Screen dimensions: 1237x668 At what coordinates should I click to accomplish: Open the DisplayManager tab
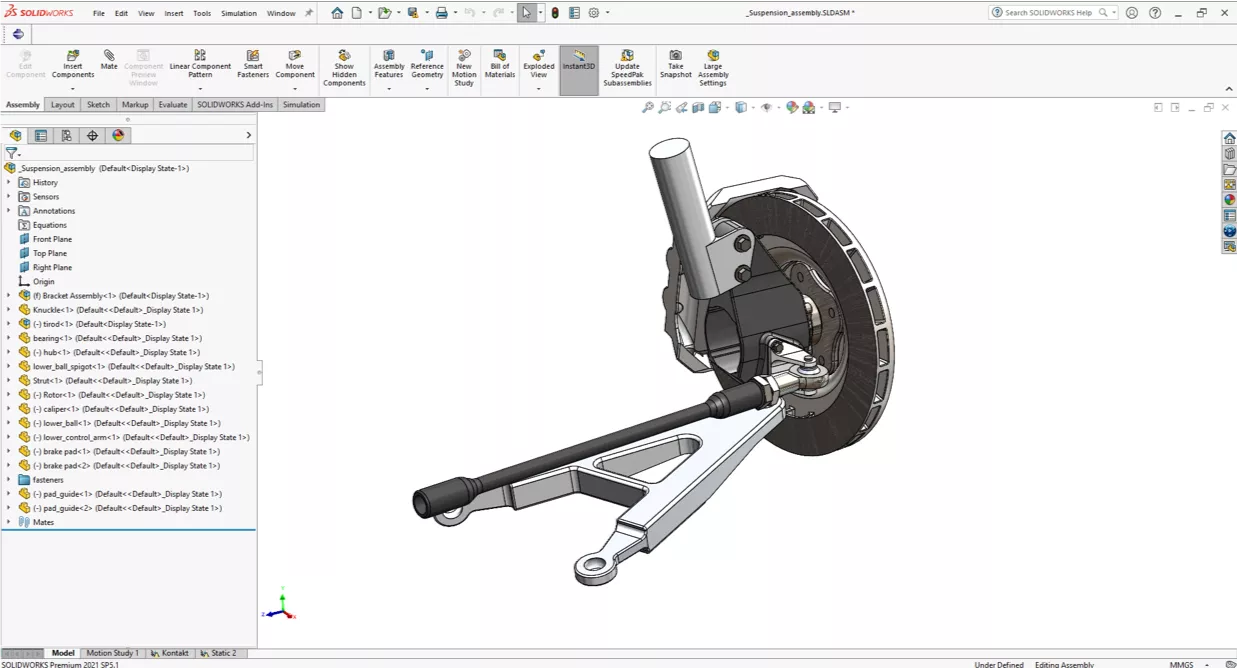point(119,135)
